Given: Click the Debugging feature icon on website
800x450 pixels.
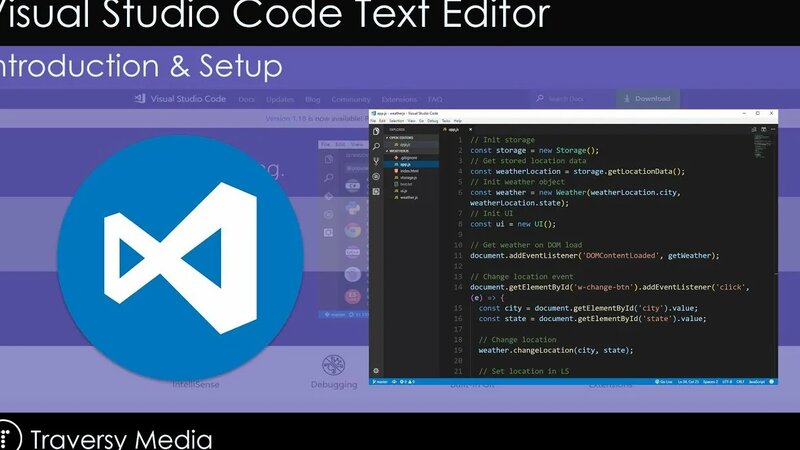Looking at the screenshot, I should click(334, 365).
